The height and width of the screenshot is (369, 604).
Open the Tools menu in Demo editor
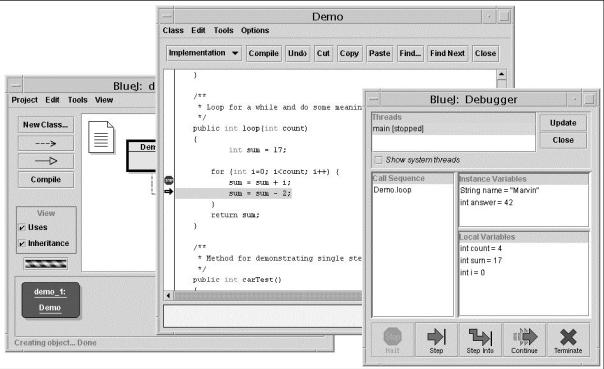point(223,30)
